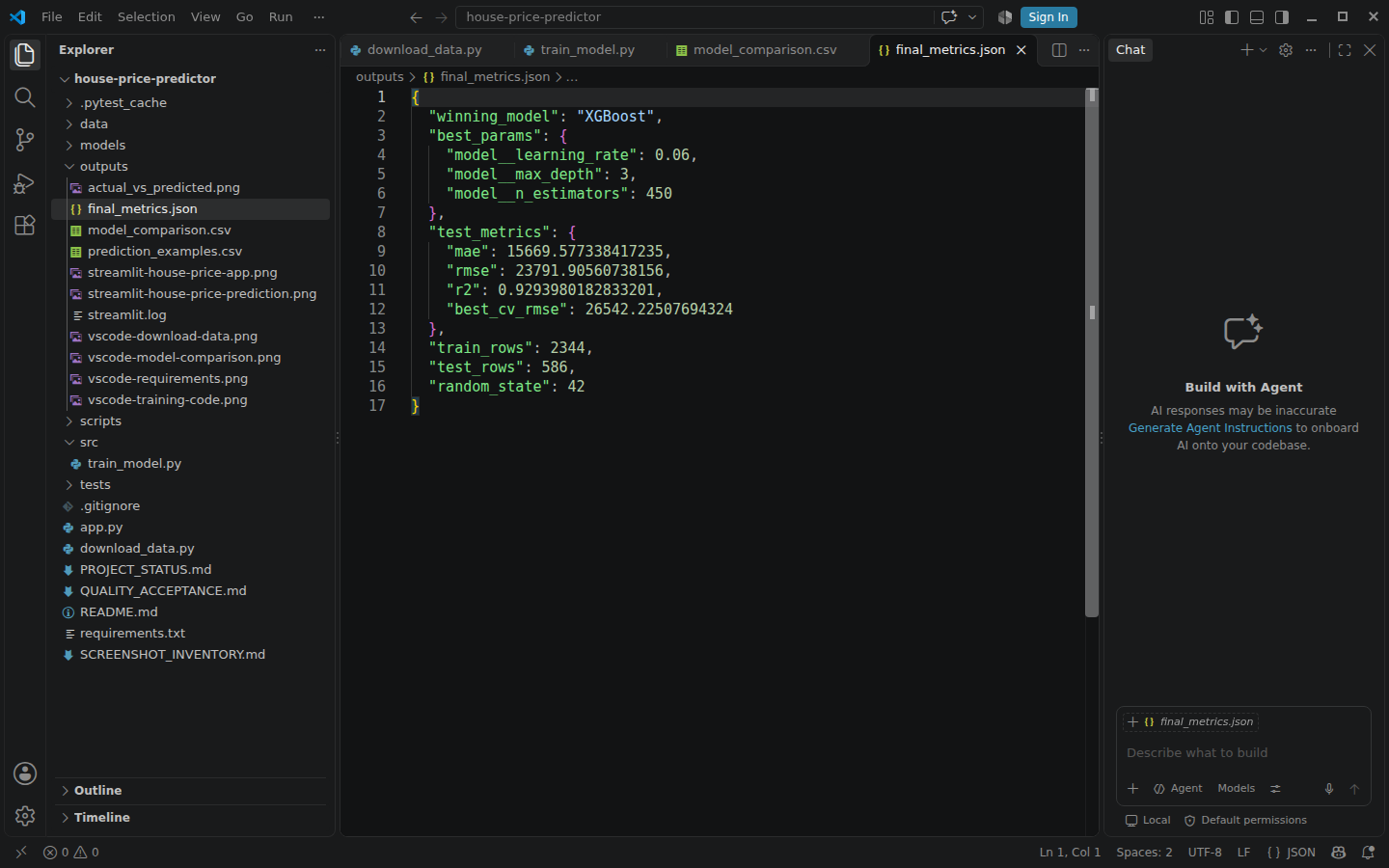Maximize the chat panel
Image resolution: width=1389 pixels, height=868 pixels.
click(x=1345, y=50)
